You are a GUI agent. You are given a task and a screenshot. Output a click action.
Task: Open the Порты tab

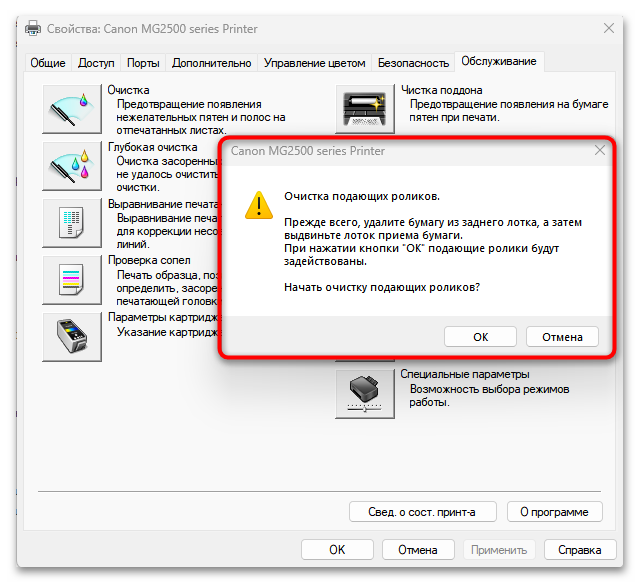143,63
